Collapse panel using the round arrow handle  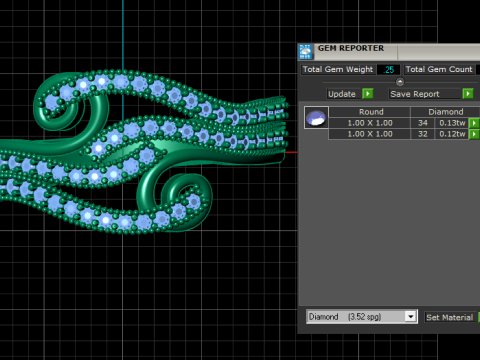pos(400,82)
